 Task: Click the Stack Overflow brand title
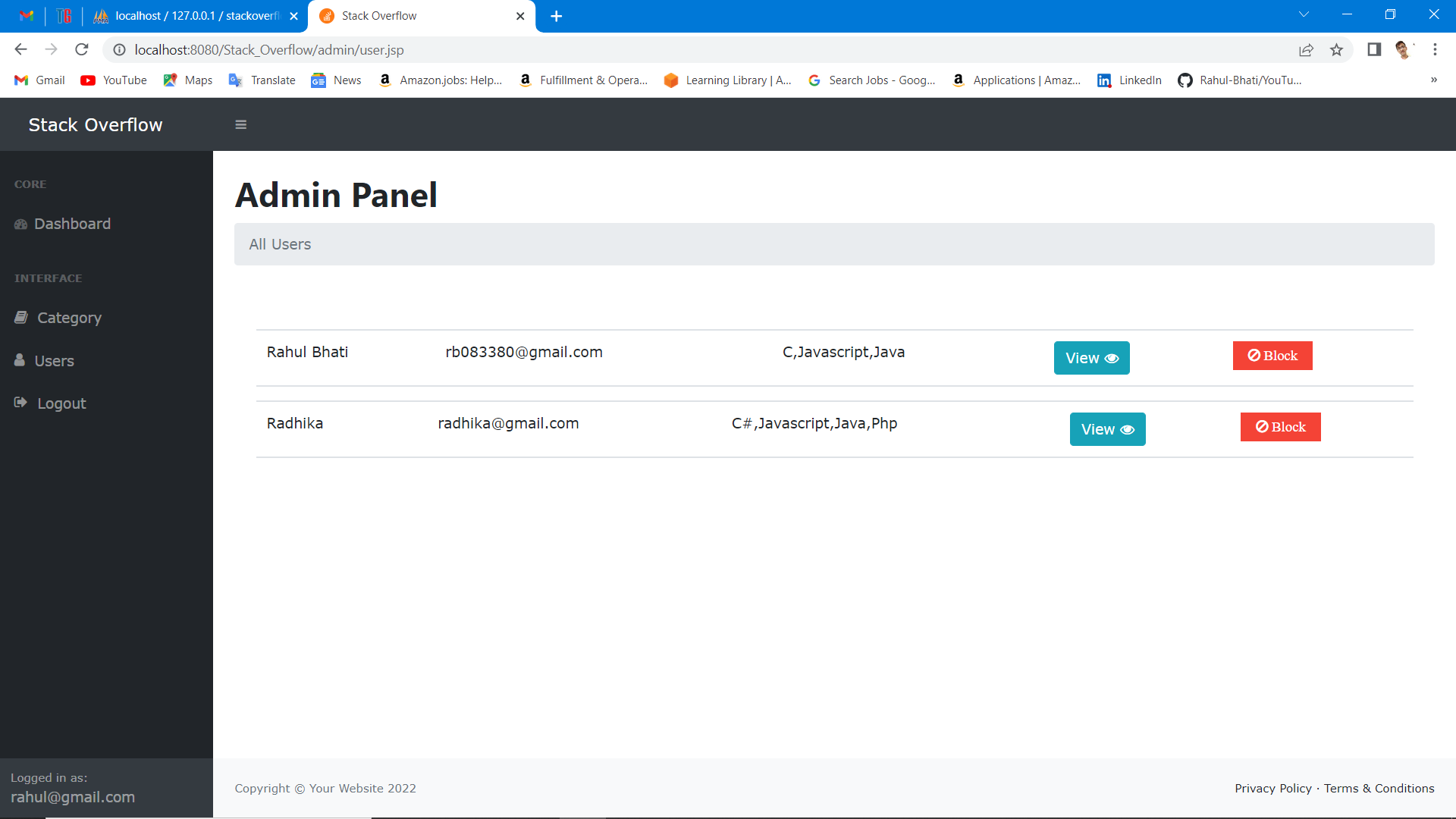(x=96, y=125)
